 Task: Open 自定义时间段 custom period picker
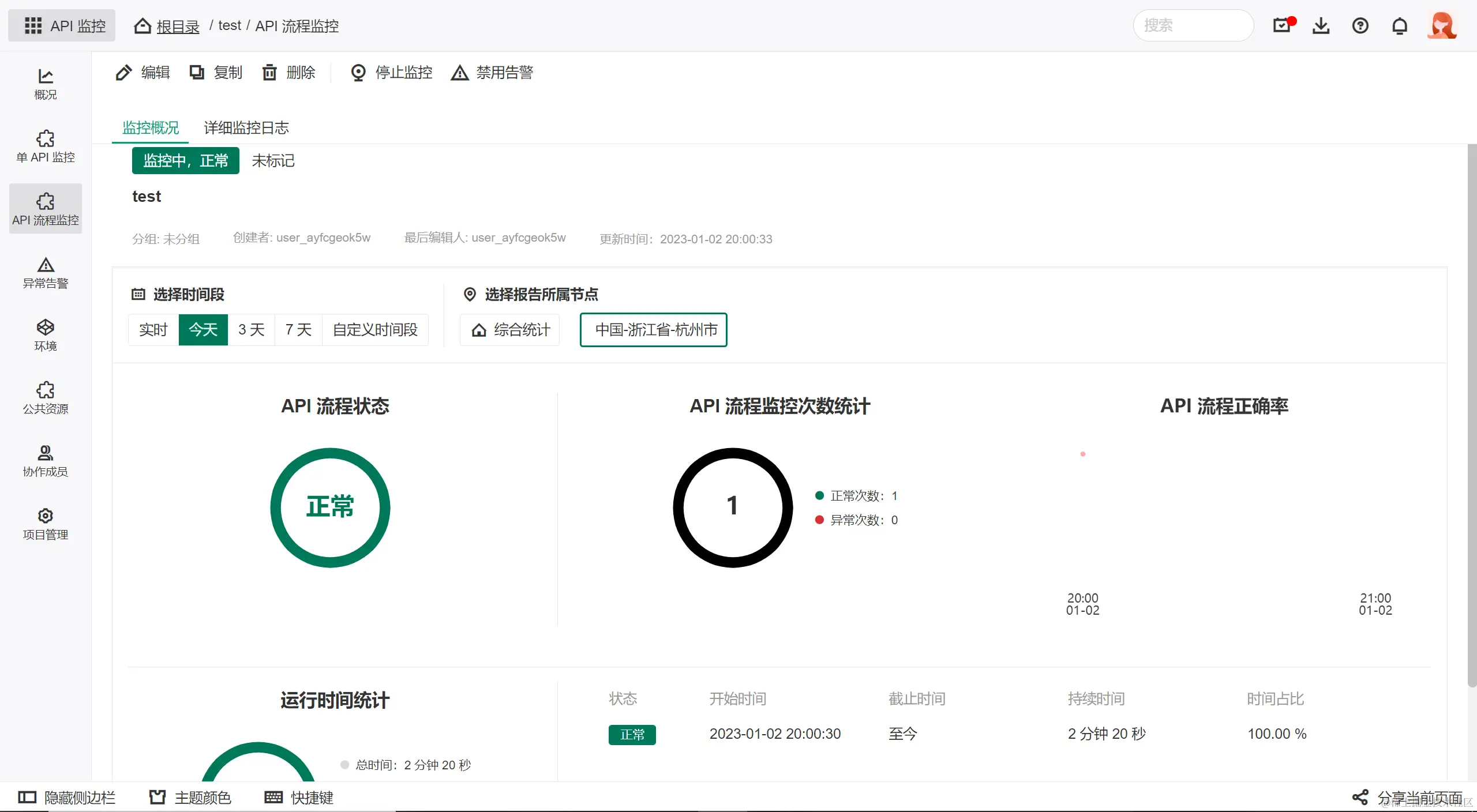(375, 330)
